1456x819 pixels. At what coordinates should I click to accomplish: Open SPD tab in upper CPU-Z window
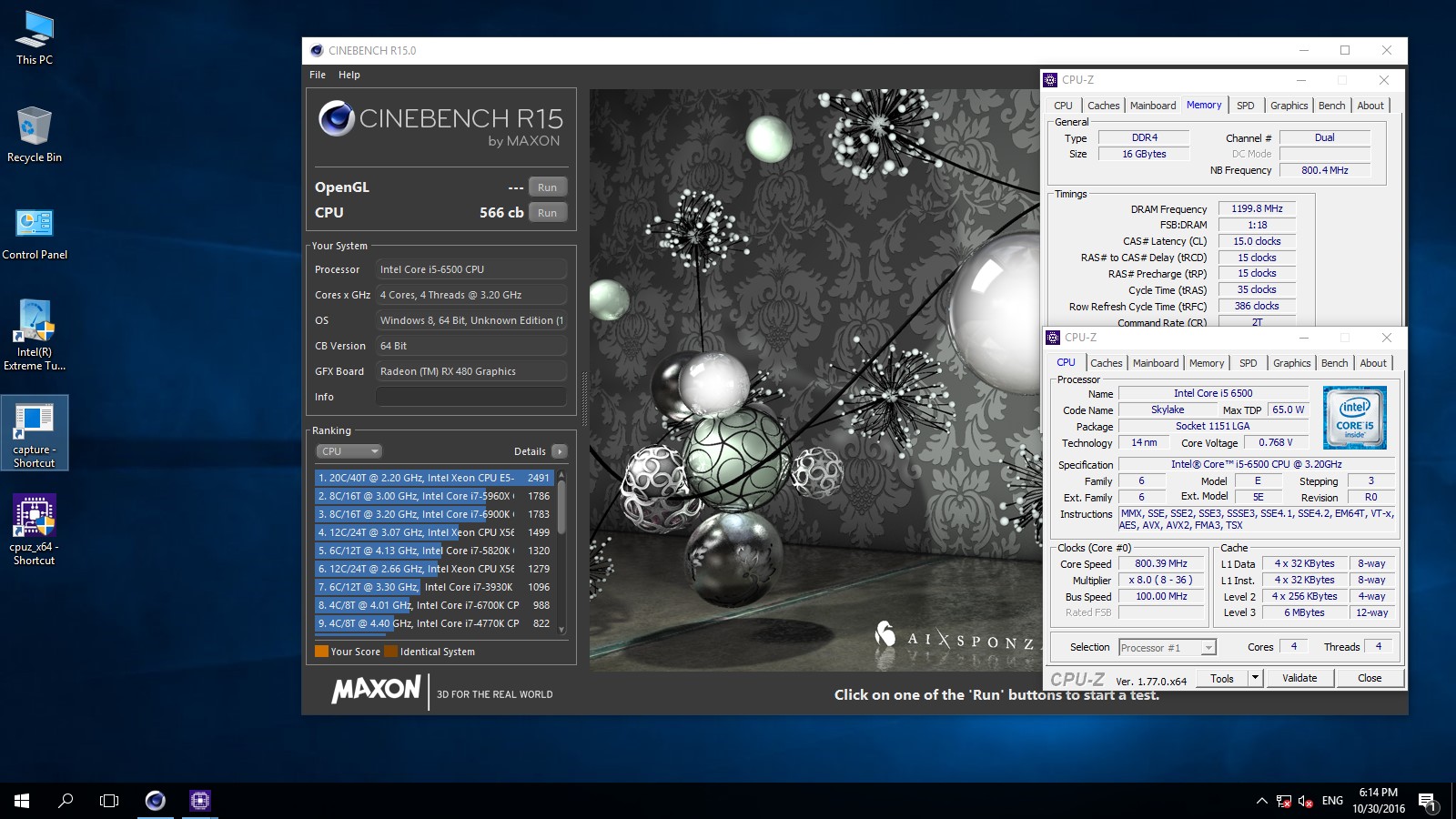pos(1246,106)
